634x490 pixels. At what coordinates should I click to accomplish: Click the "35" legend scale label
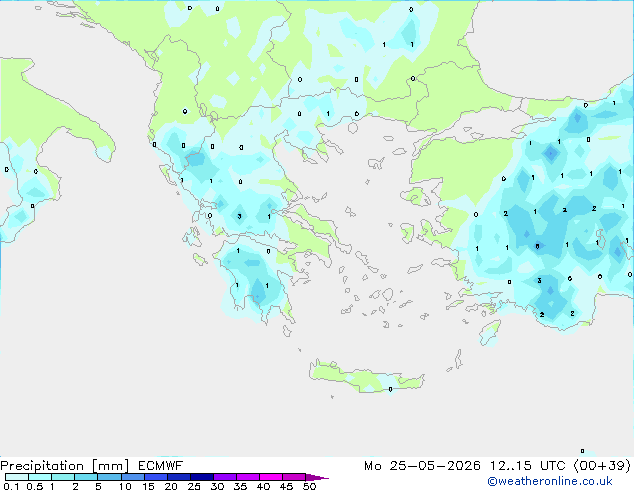tap(241, 486)
